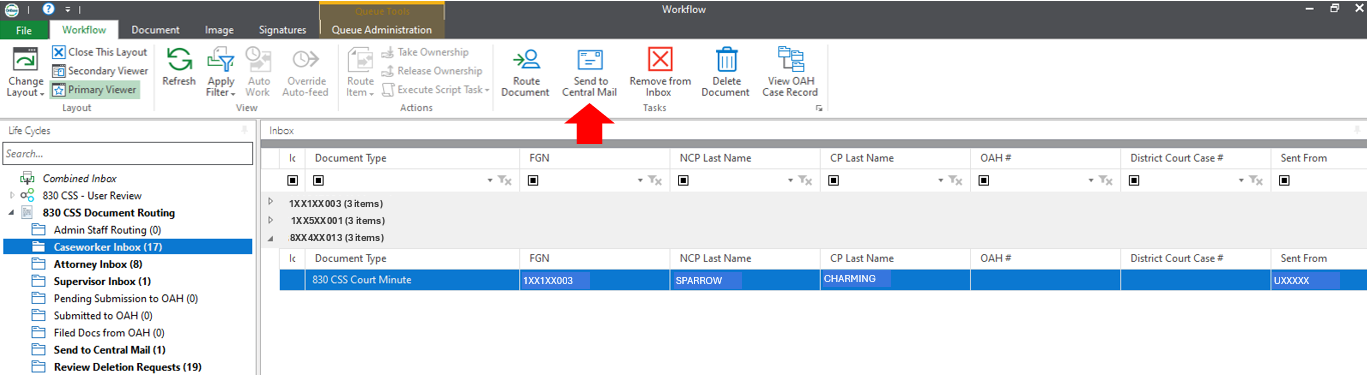Open the Tasks group dialog launcher
The height and width of the screenshot is (377, 1367).
coord(820,108)
